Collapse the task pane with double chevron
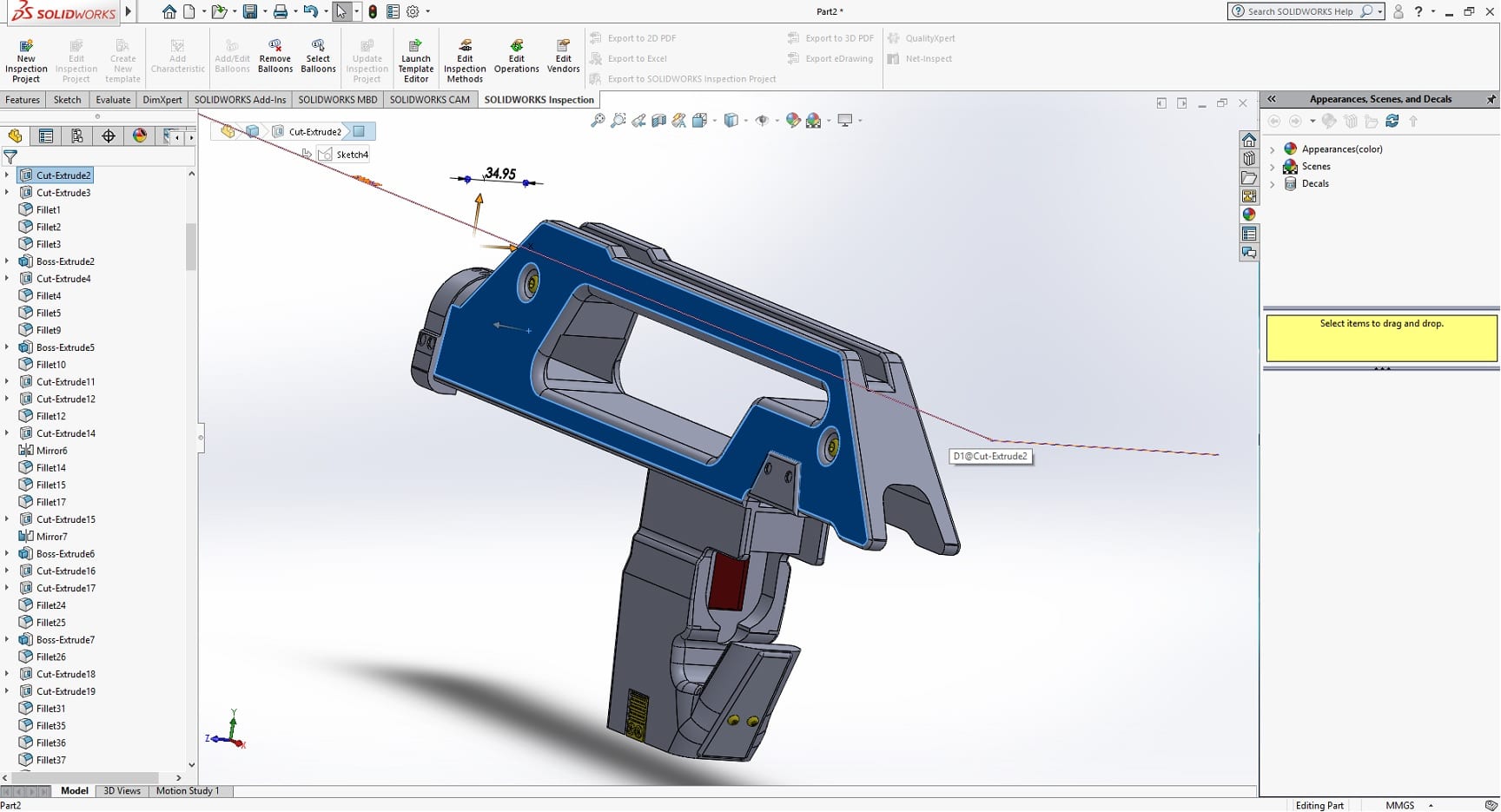 click(x=1272, y=99)
